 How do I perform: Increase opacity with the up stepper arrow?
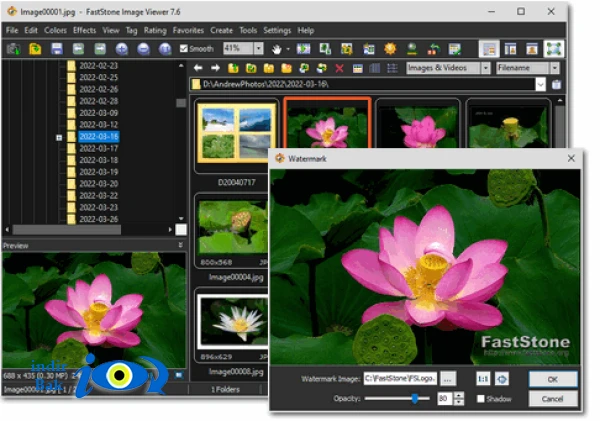459,395
